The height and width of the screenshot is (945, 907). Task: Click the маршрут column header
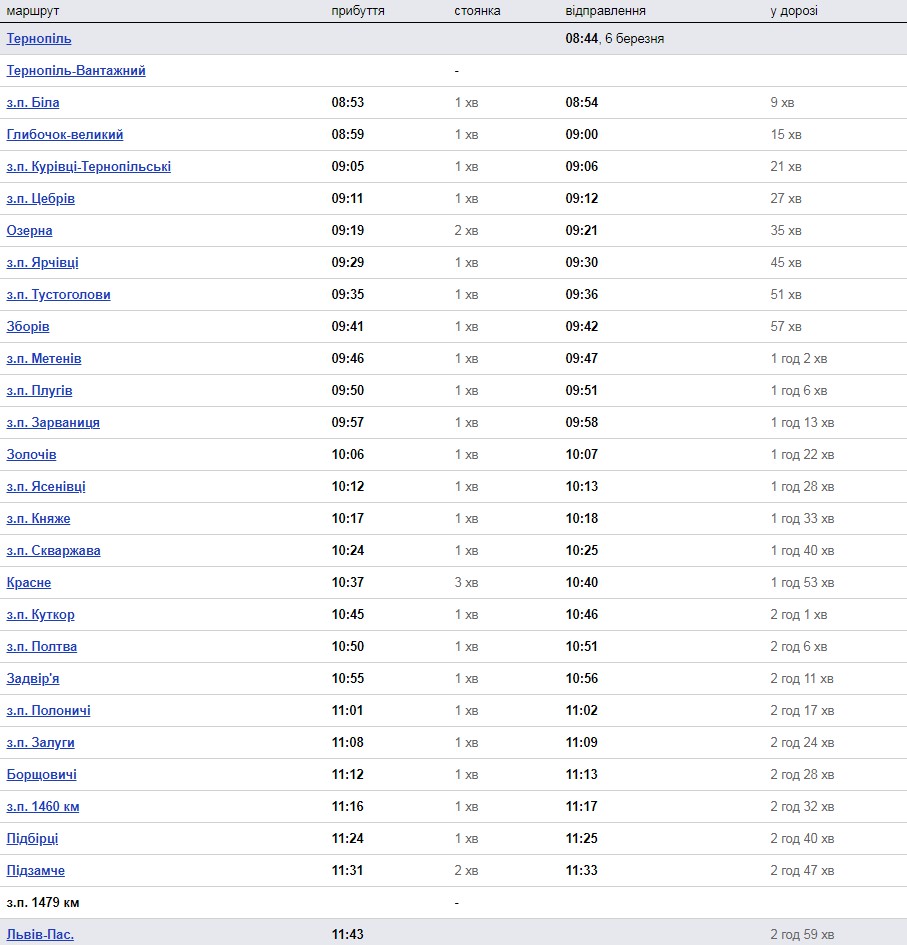(33, 11)
